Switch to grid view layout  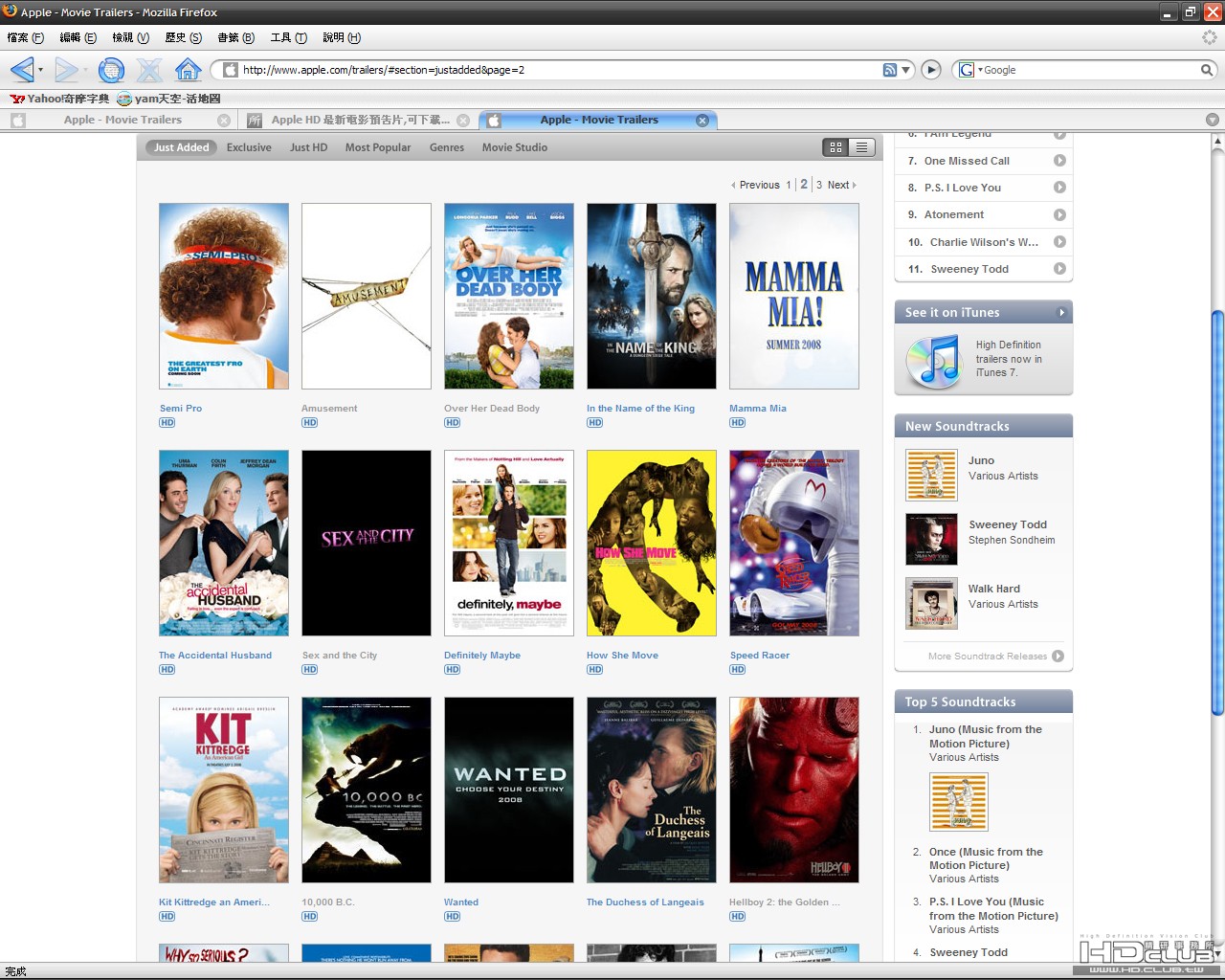[x=835, y=147]
